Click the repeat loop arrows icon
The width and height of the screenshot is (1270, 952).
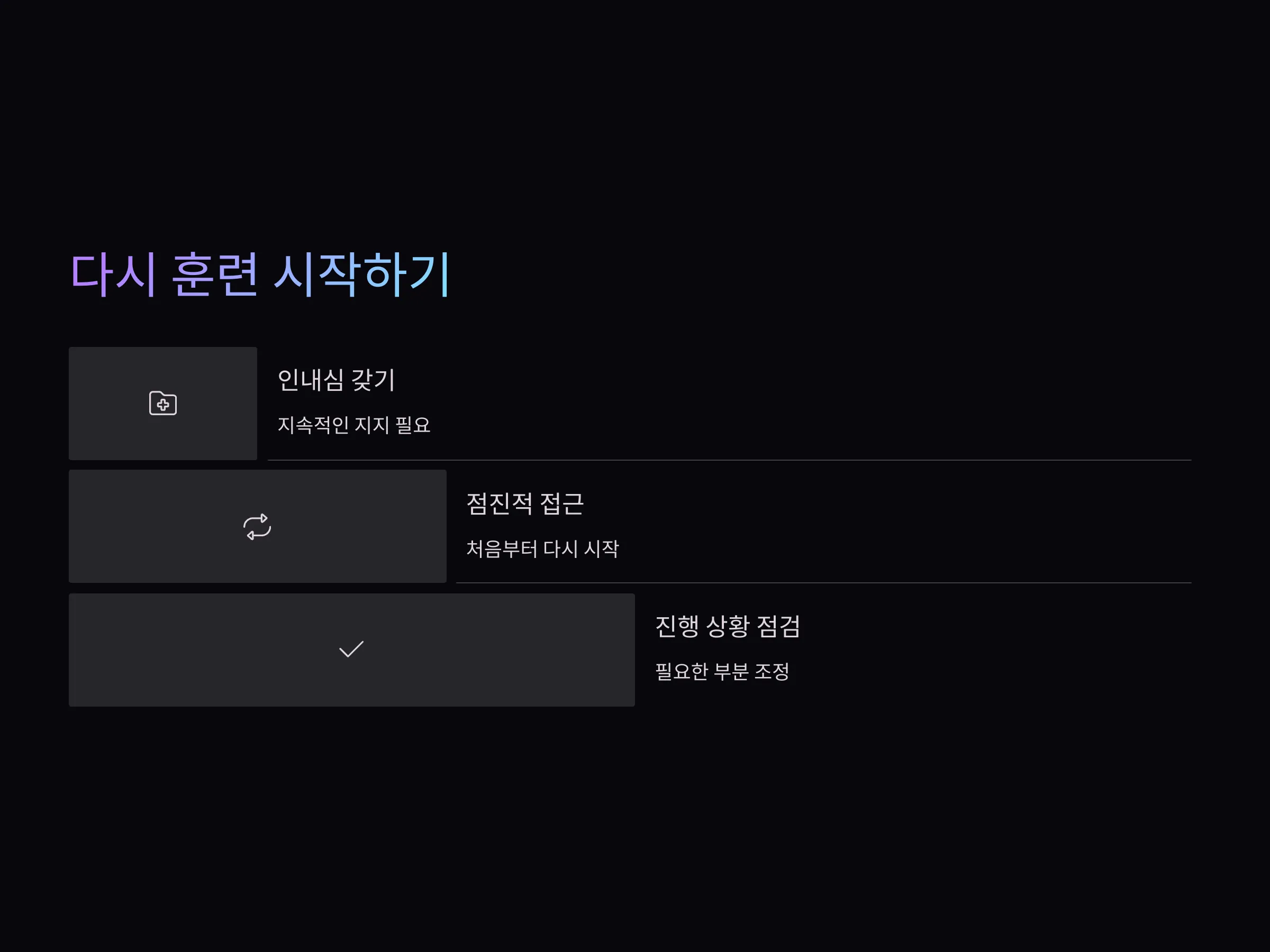tap(257, 527)
